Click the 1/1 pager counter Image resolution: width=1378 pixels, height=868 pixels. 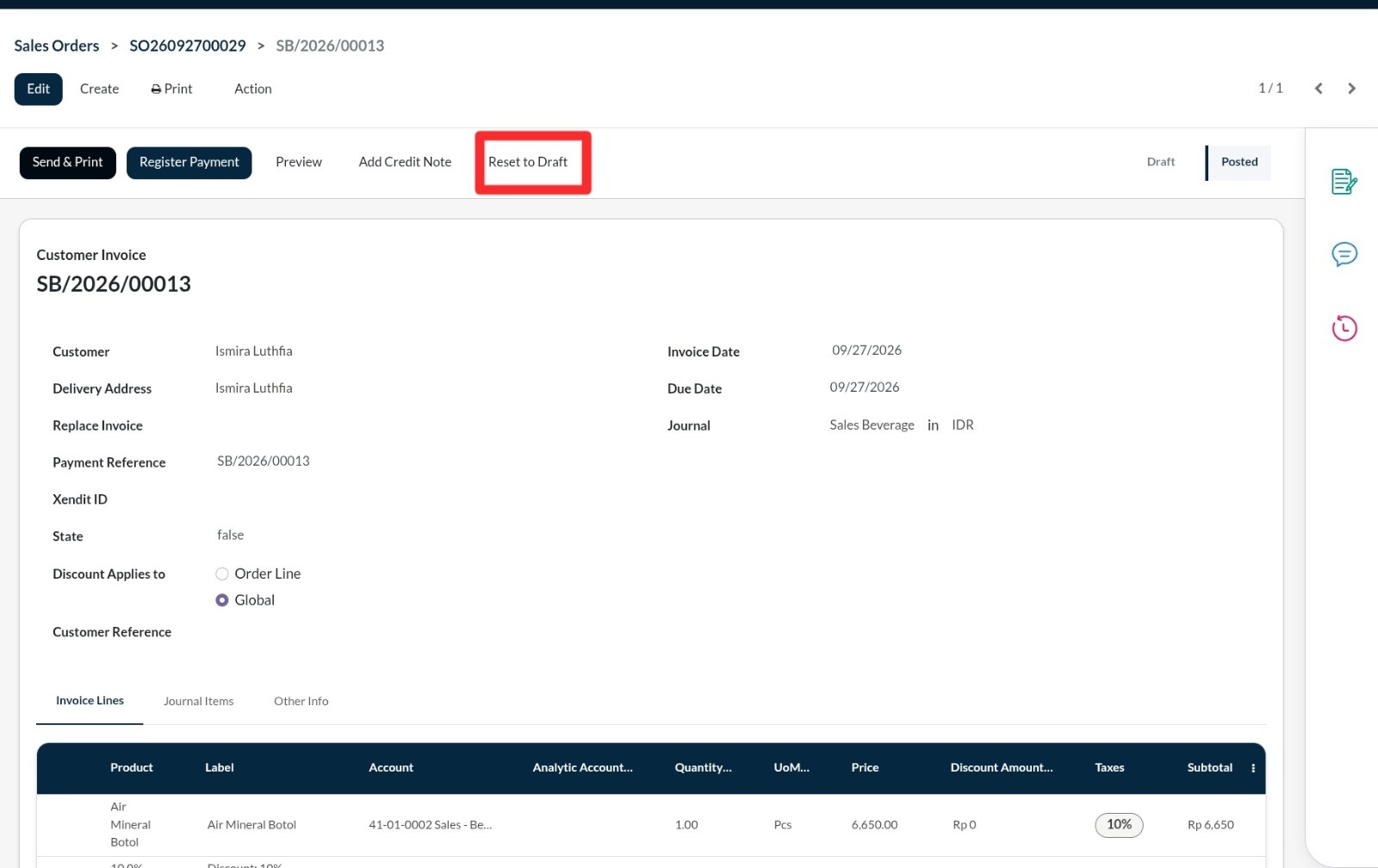coord(1270,89)
